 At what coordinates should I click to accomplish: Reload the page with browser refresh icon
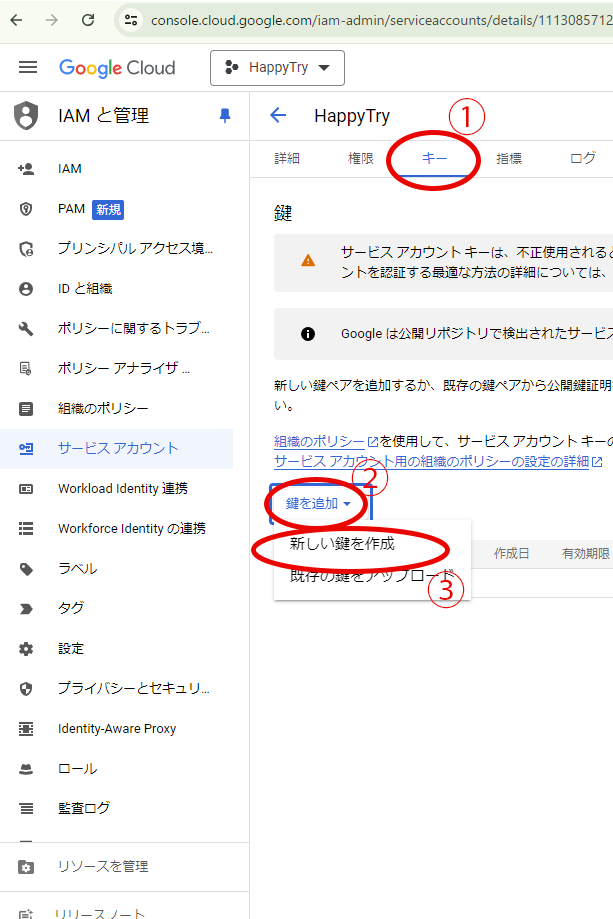point(88,20)
